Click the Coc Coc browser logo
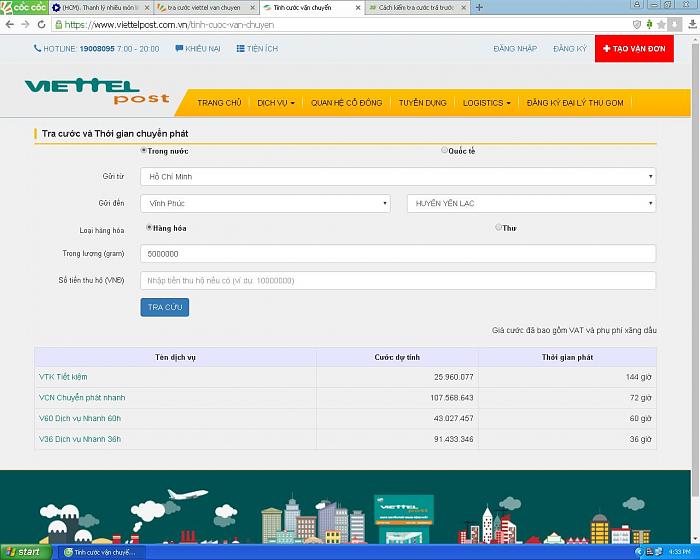Screen dimensions: 700x560 [24, 7]
